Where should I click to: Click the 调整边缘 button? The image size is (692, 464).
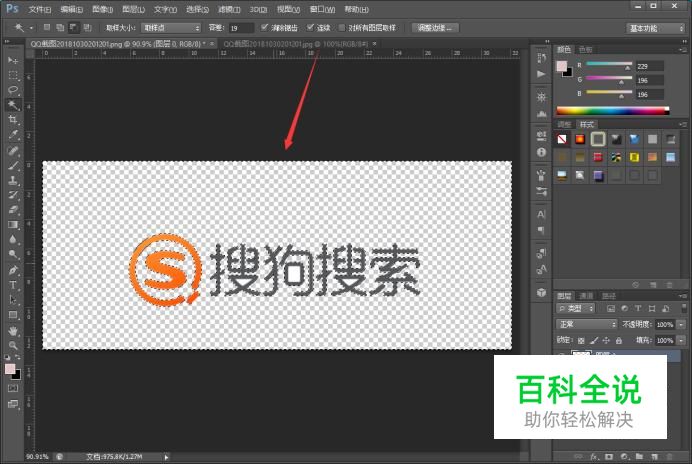pos(435,28)
